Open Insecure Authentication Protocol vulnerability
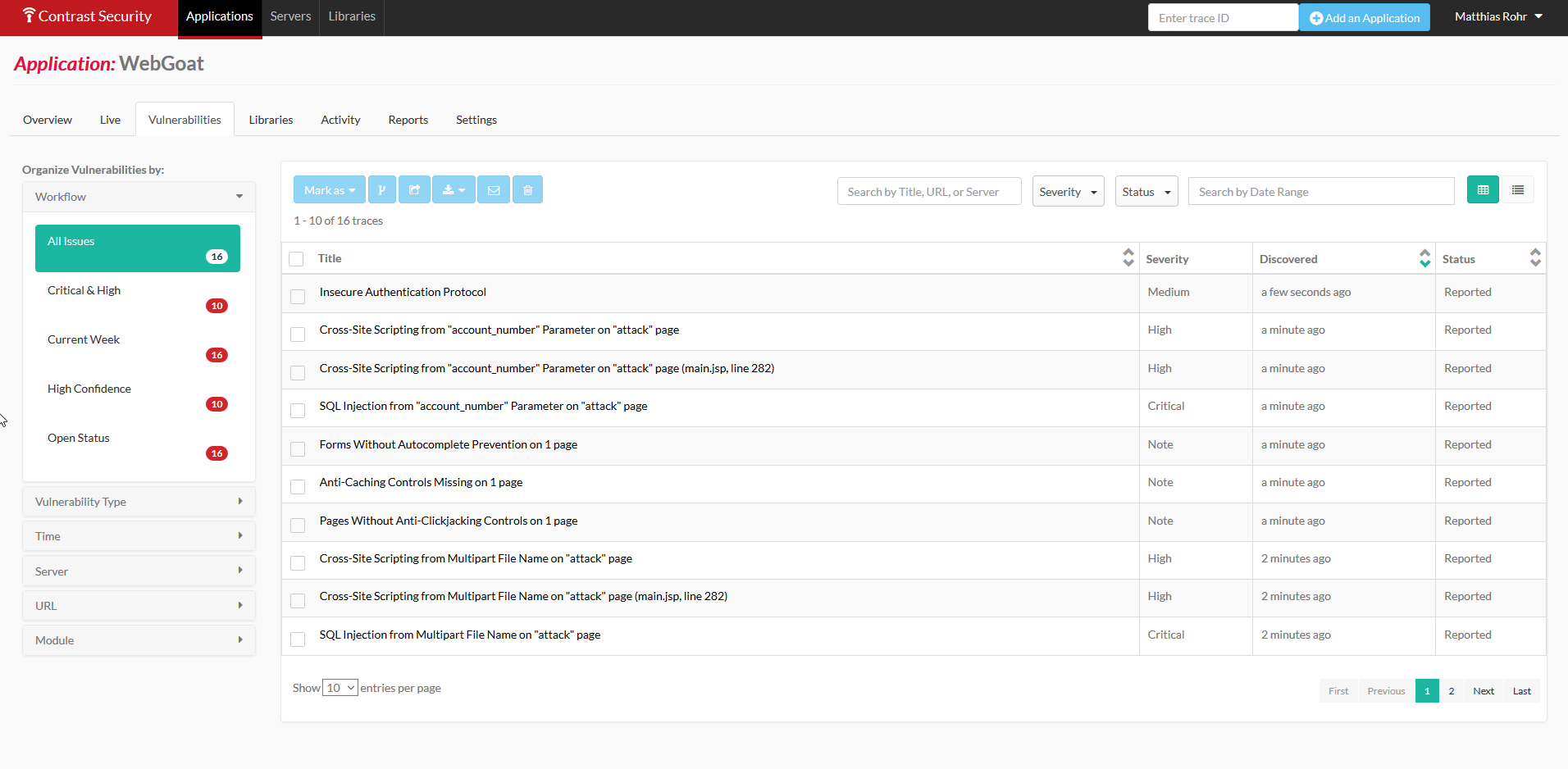The image size is (1568, 769). [x=403, y=292]
